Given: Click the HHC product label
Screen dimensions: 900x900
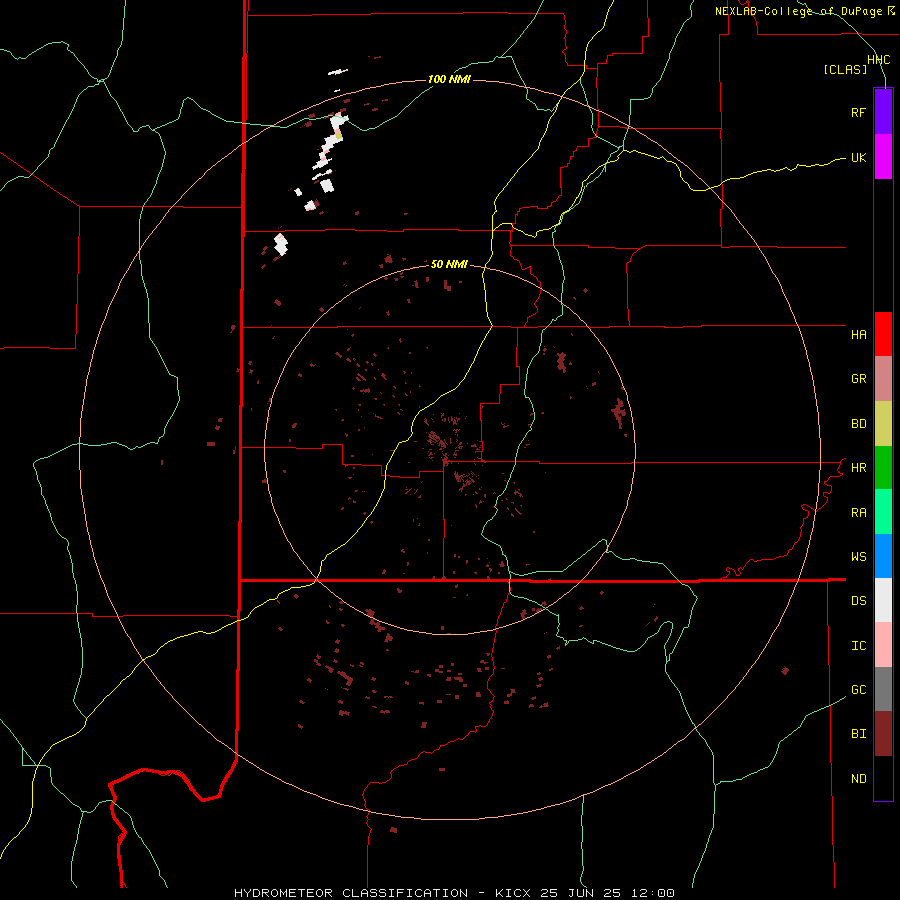Looking at the screenshot, I should click(878, 60).
